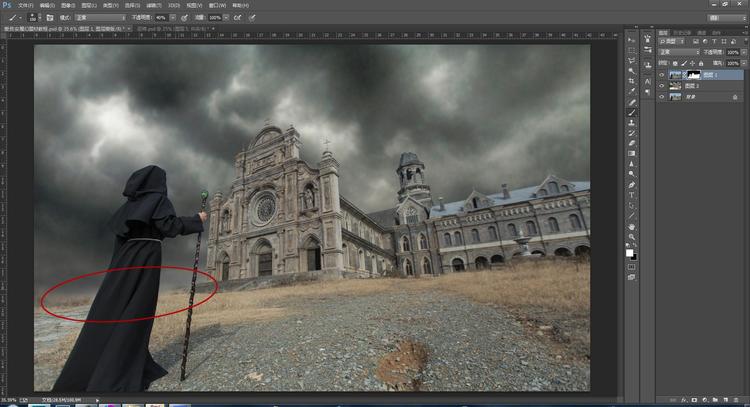
Task: Swap foreground and background colors
Action: (x=635, y=245)
